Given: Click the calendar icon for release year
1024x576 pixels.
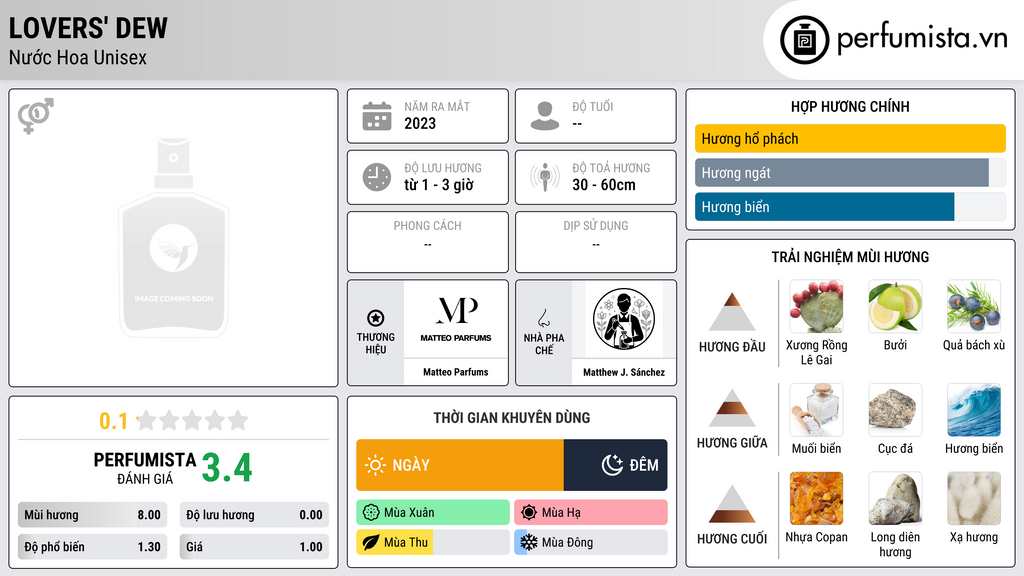Looking at the screenshot, I should coord(377,116).
